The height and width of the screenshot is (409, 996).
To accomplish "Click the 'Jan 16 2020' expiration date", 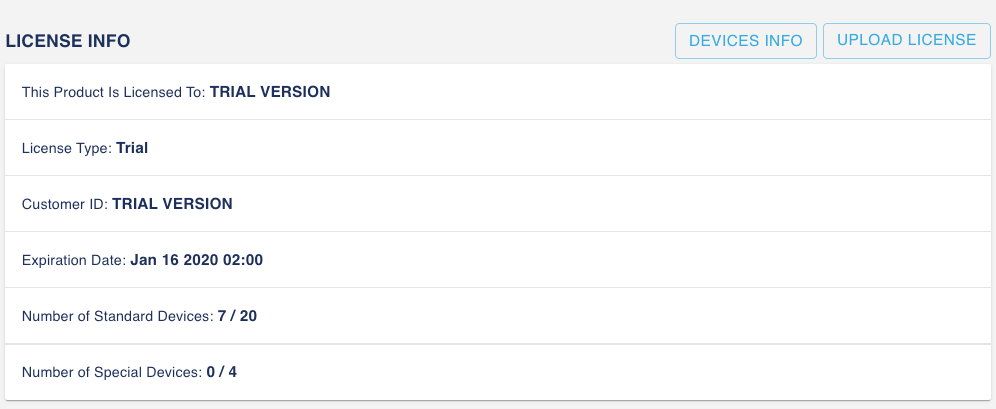I will (x=172, y=260).
